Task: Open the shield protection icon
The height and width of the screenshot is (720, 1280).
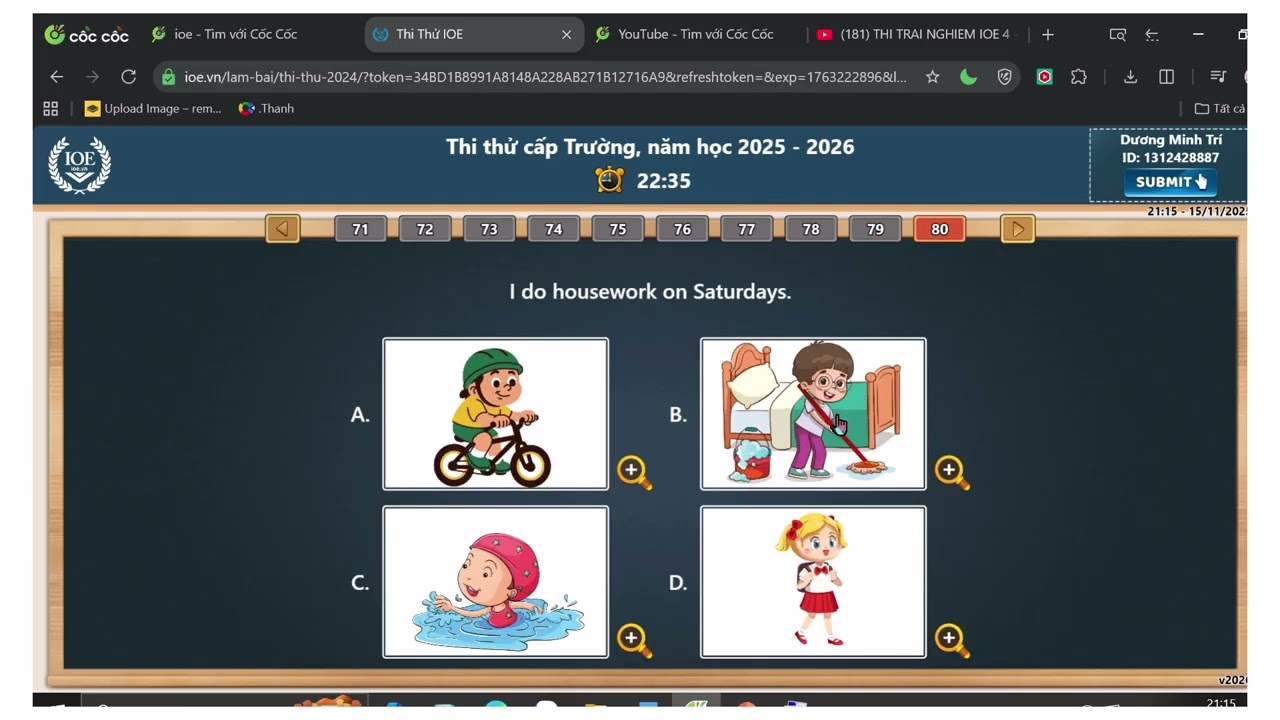Action: coord(1005,77)
